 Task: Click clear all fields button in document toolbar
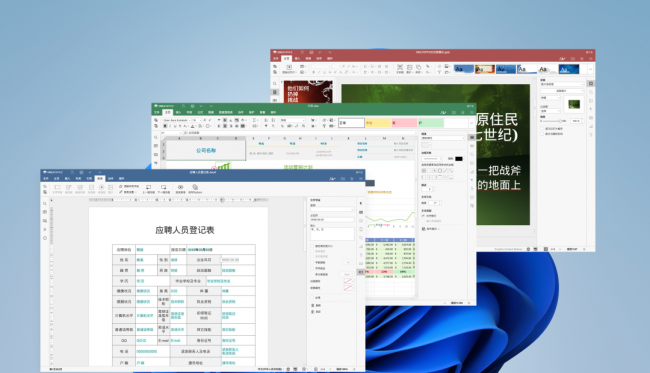pos(129,186)
